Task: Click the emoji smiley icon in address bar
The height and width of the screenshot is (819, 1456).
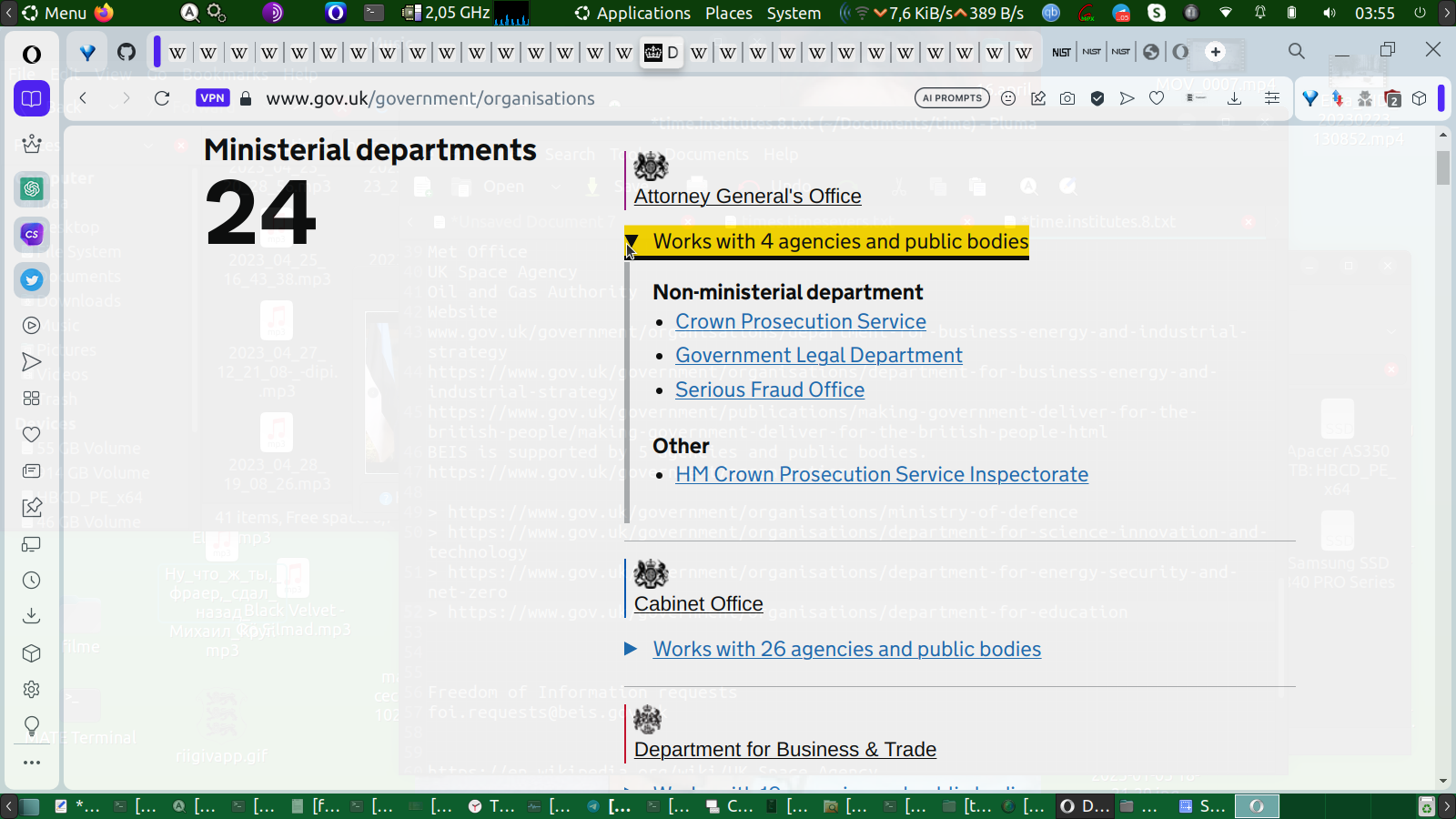Action: 1008,98
